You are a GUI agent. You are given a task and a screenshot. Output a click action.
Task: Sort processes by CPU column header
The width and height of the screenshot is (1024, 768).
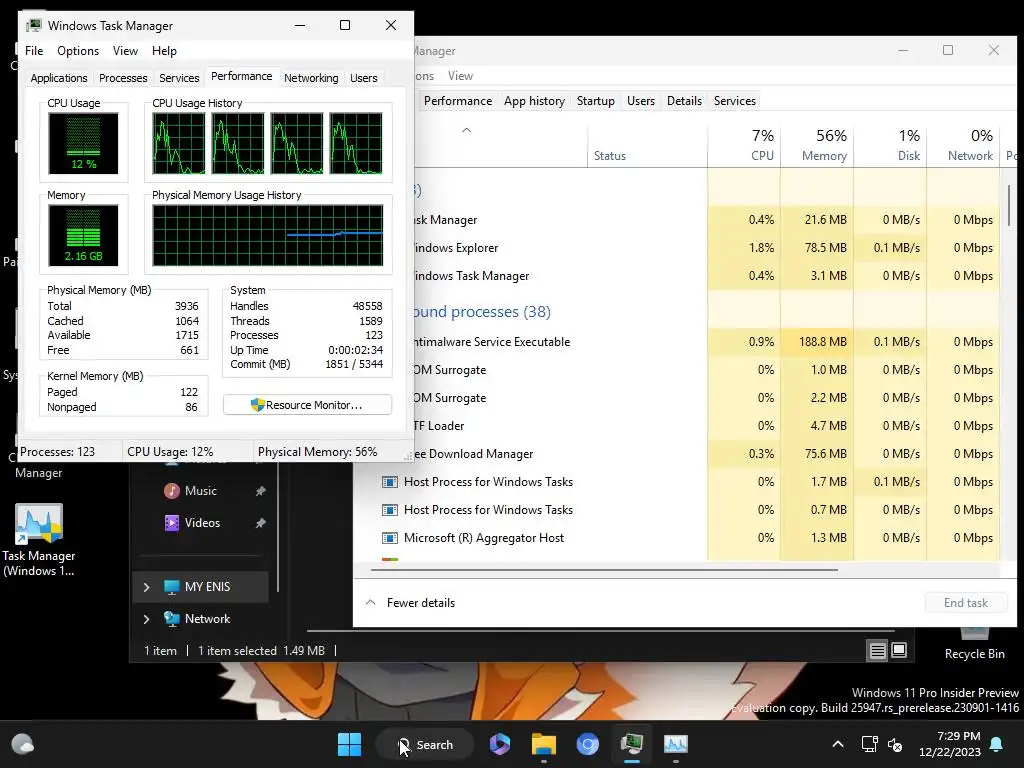click(744, 145)
